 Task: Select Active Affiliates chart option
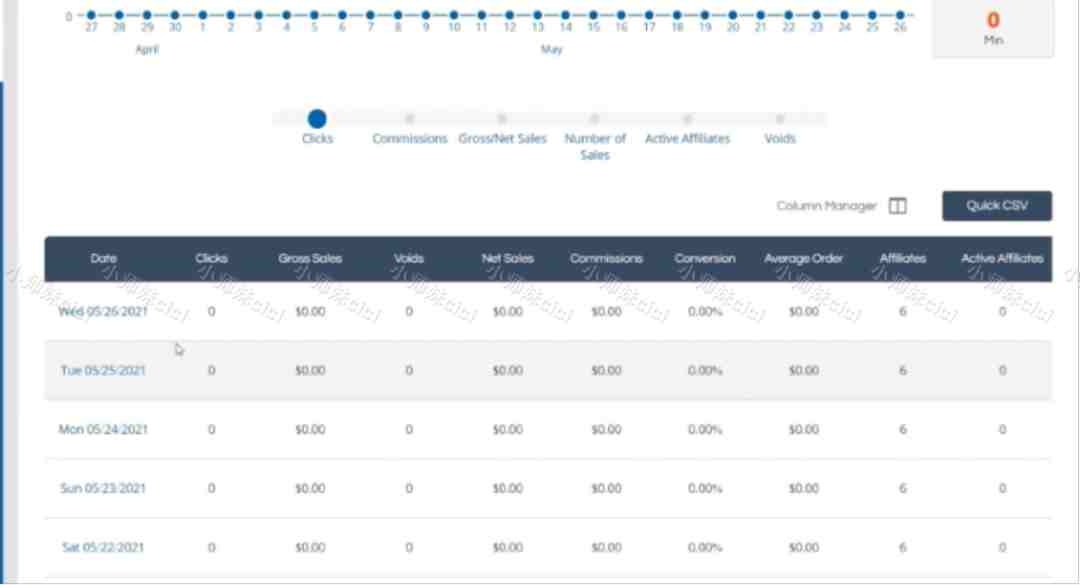(687, 119)
